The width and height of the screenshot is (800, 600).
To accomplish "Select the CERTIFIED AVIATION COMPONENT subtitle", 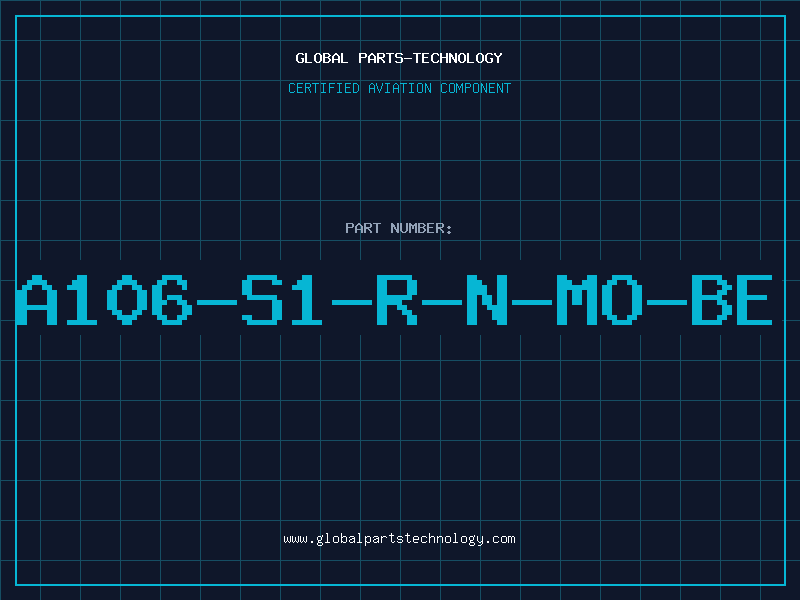I will (x=399, y=88).
